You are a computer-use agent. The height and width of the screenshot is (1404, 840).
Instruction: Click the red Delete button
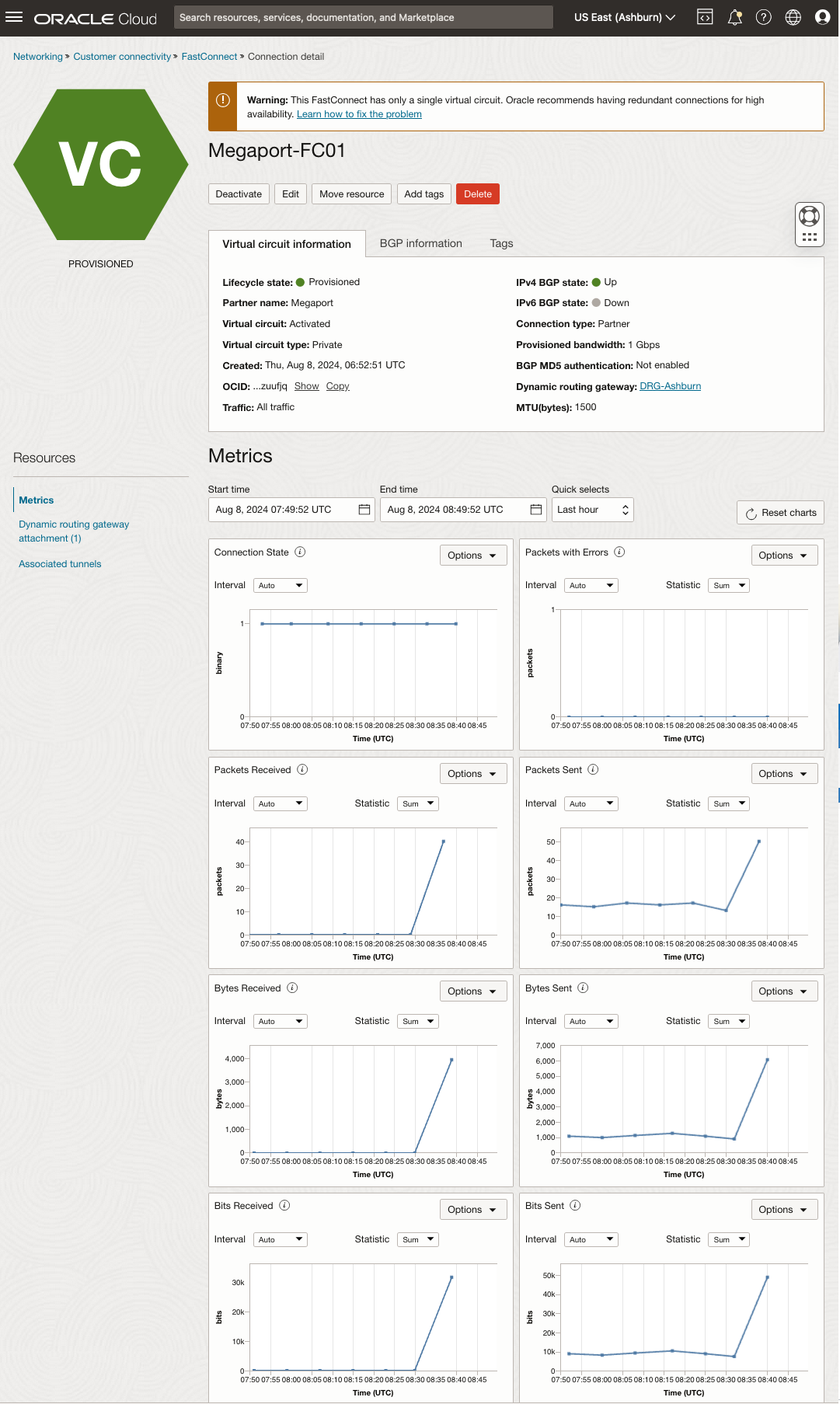tap(478, 194)
